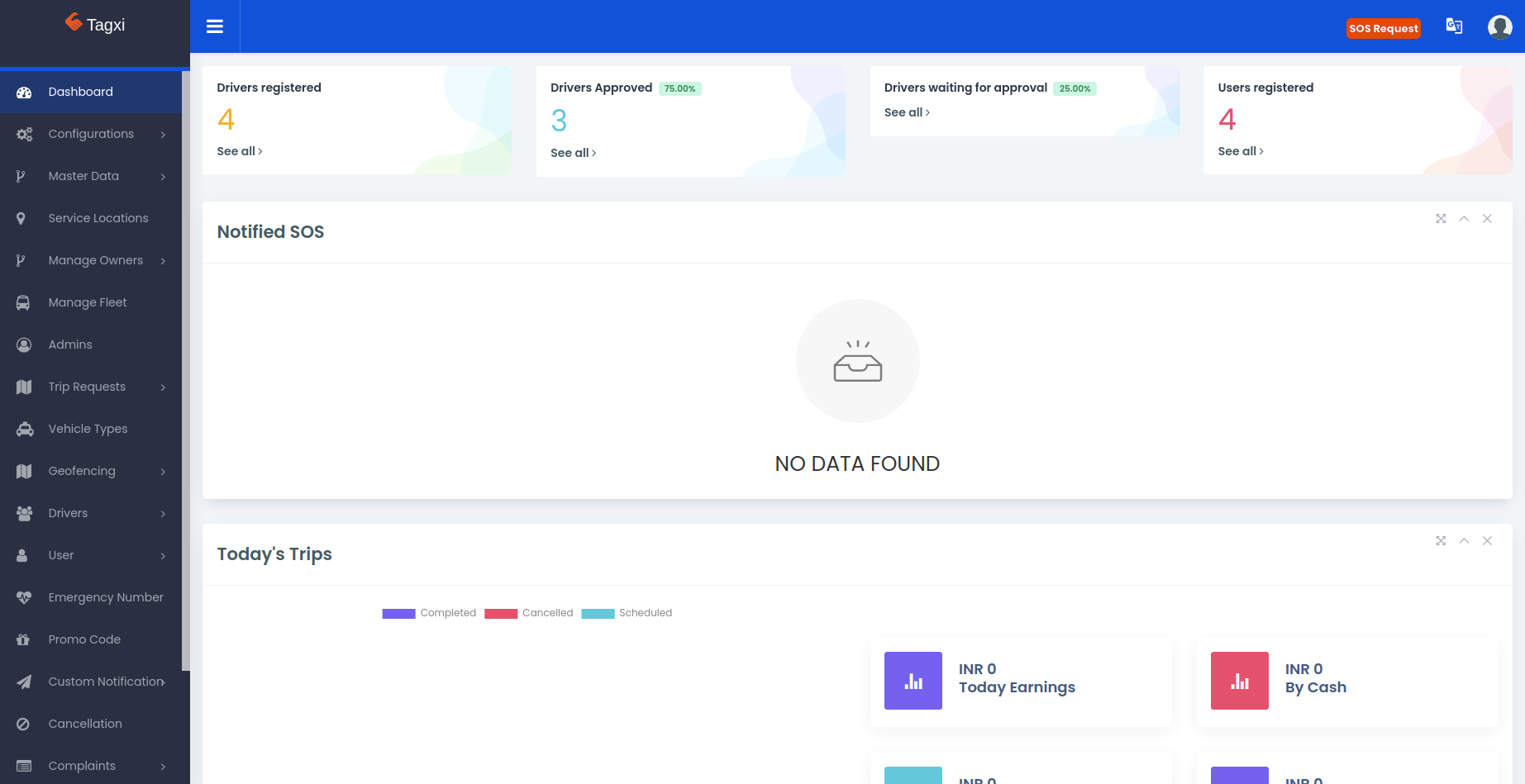The height and width of the screenshot is (784, 1525).
Task: Toggle the hamburger sidebar menu
Action: pyautogui.click(x=215, y=26)
